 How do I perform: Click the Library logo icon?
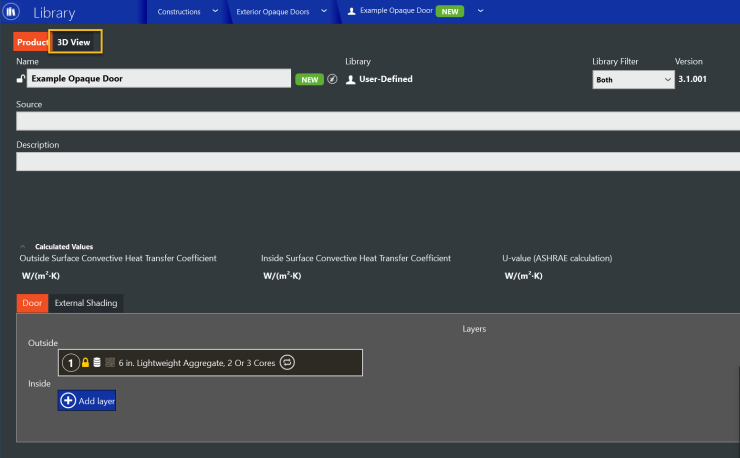pos(10,11)
